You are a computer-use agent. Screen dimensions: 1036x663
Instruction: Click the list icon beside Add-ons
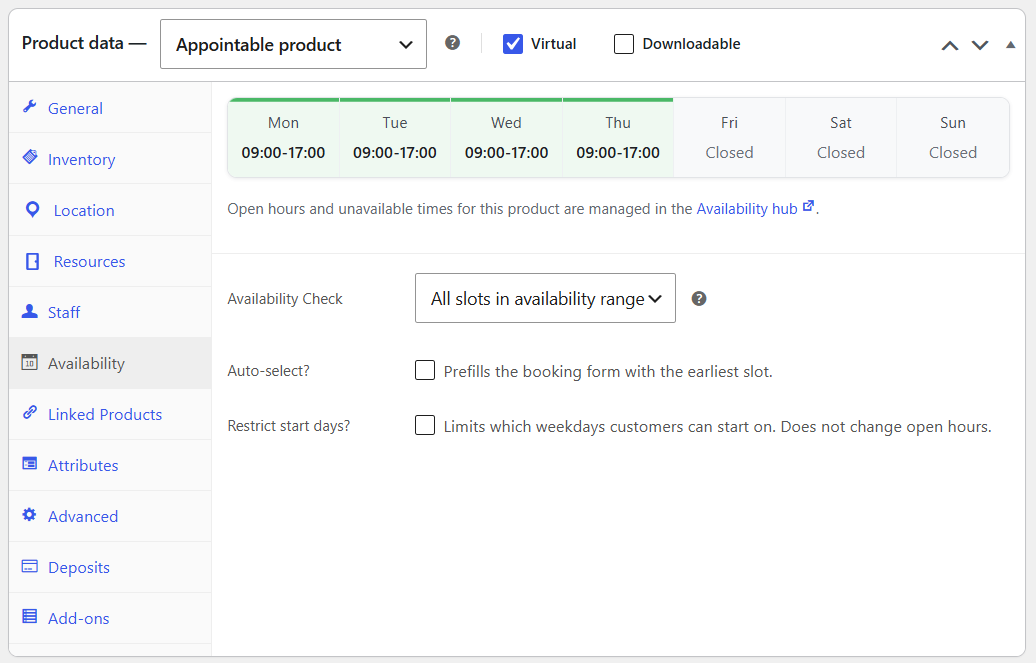[x=29, y=617]
